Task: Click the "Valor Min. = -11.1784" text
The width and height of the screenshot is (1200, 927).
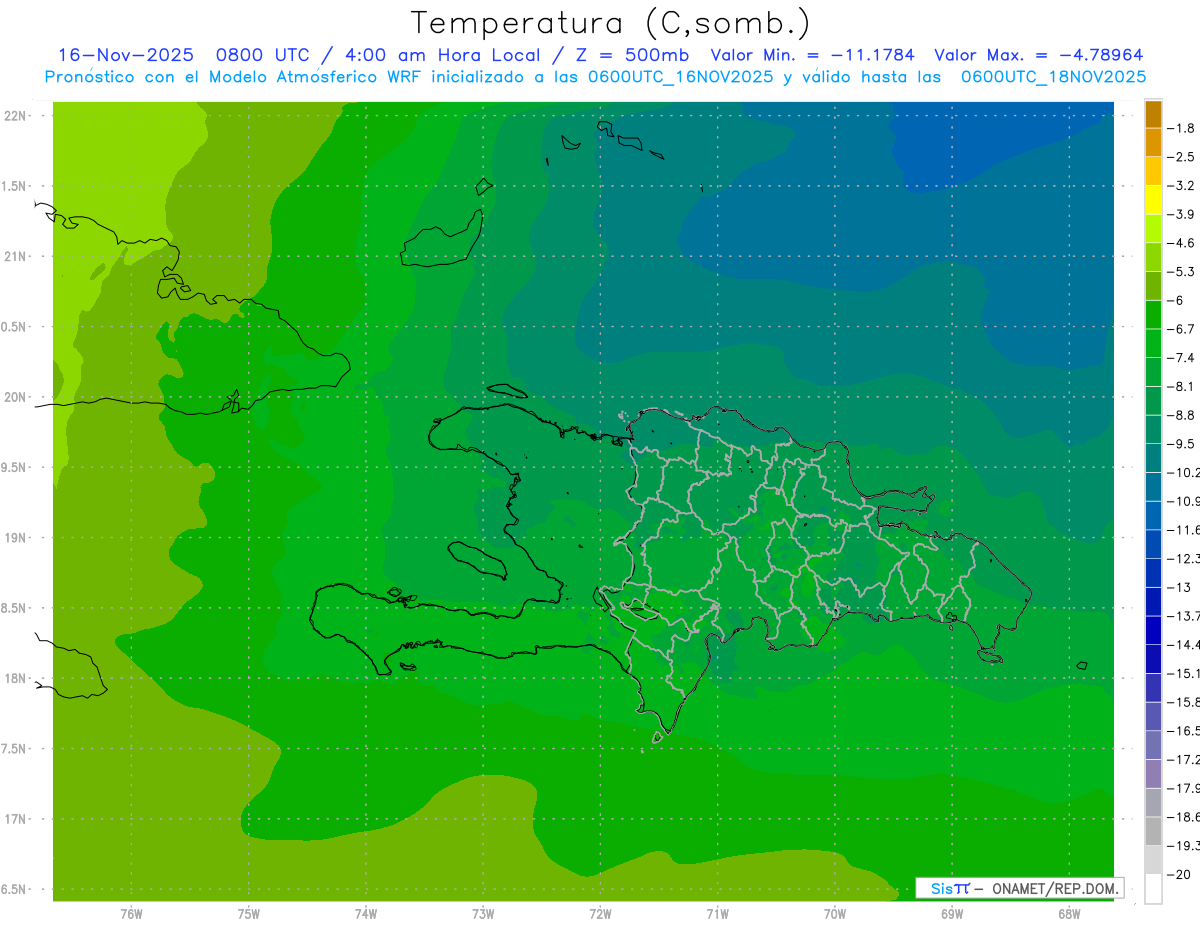Action: pos(812,55)
